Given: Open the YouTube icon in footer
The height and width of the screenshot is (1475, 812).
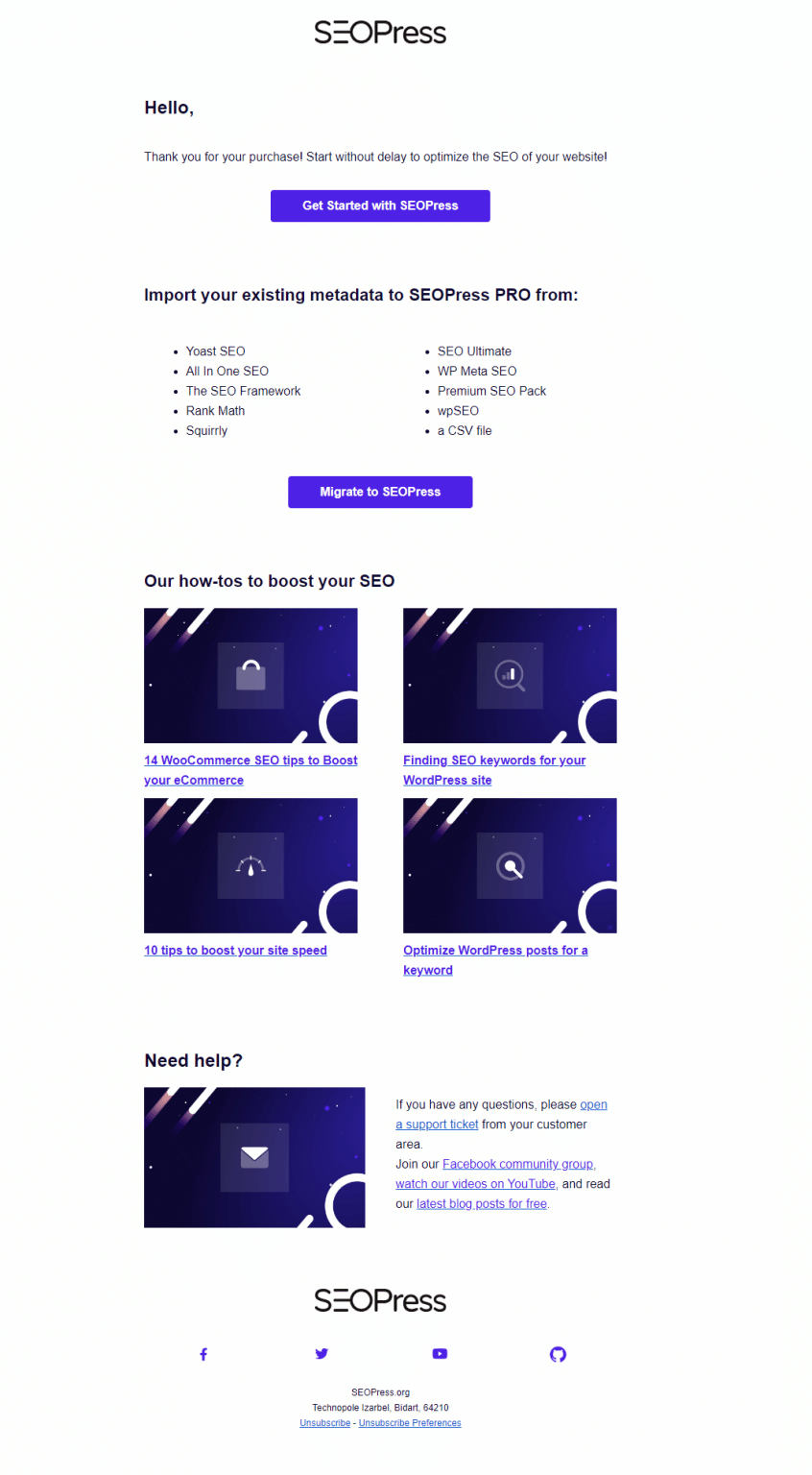Looking at the screenshot, I should [x=440, y=1354].
